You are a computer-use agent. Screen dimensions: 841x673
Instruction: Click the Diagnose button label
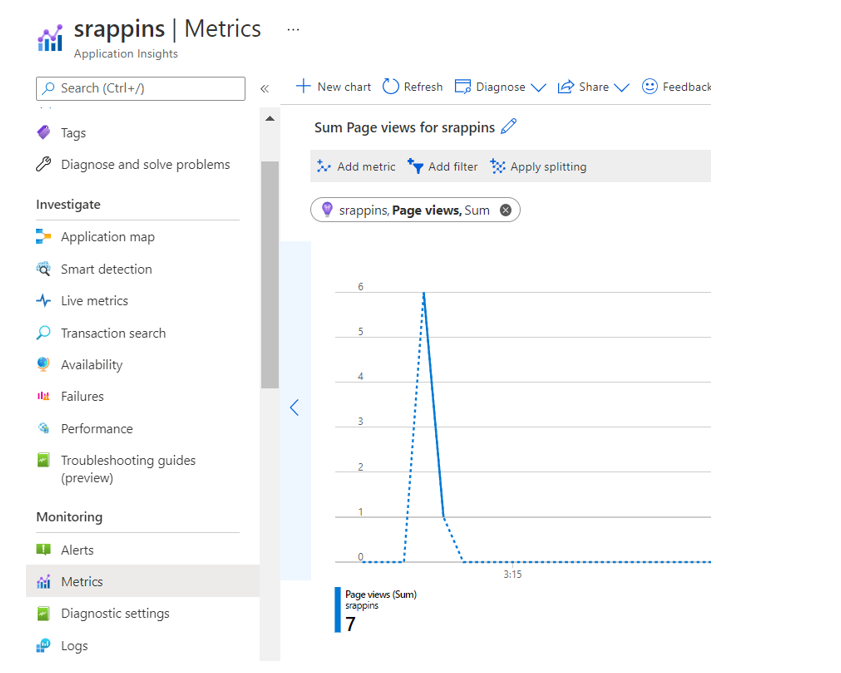click(500, 87)
